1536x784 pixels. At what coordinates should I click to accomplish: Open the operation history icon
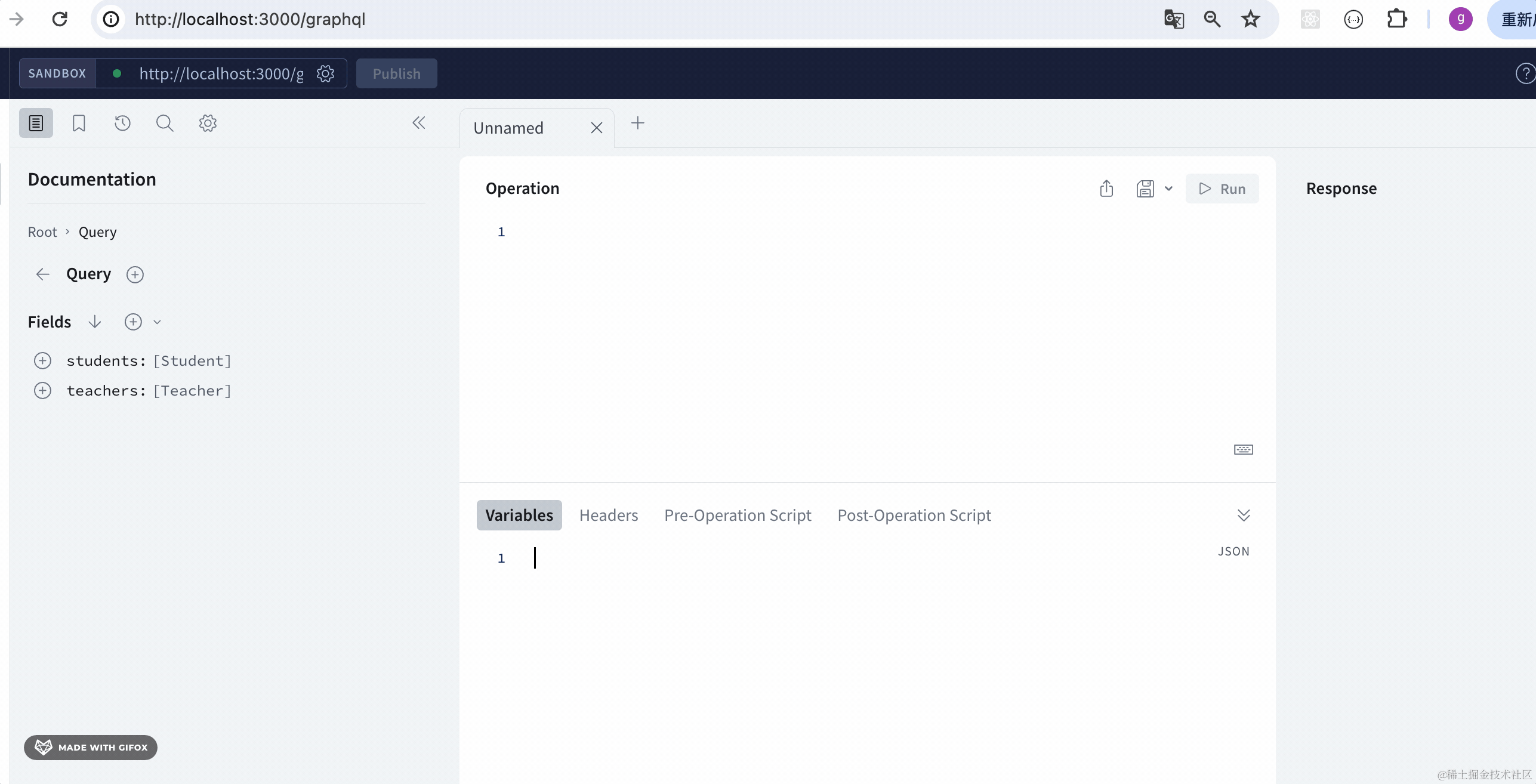click(122, 123)
